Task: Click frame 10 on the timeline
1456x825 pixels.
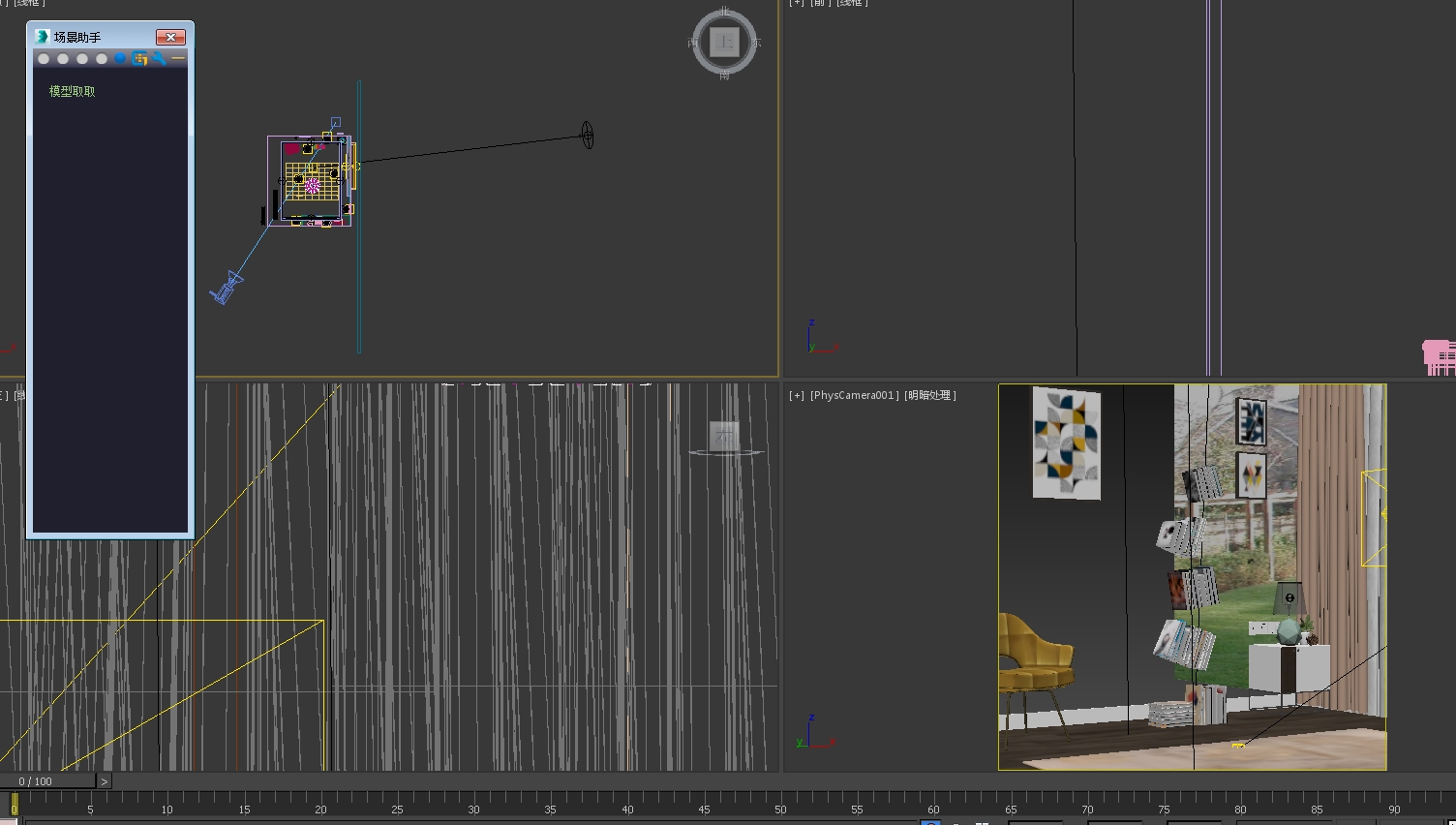Action: (x=167, y=810)
